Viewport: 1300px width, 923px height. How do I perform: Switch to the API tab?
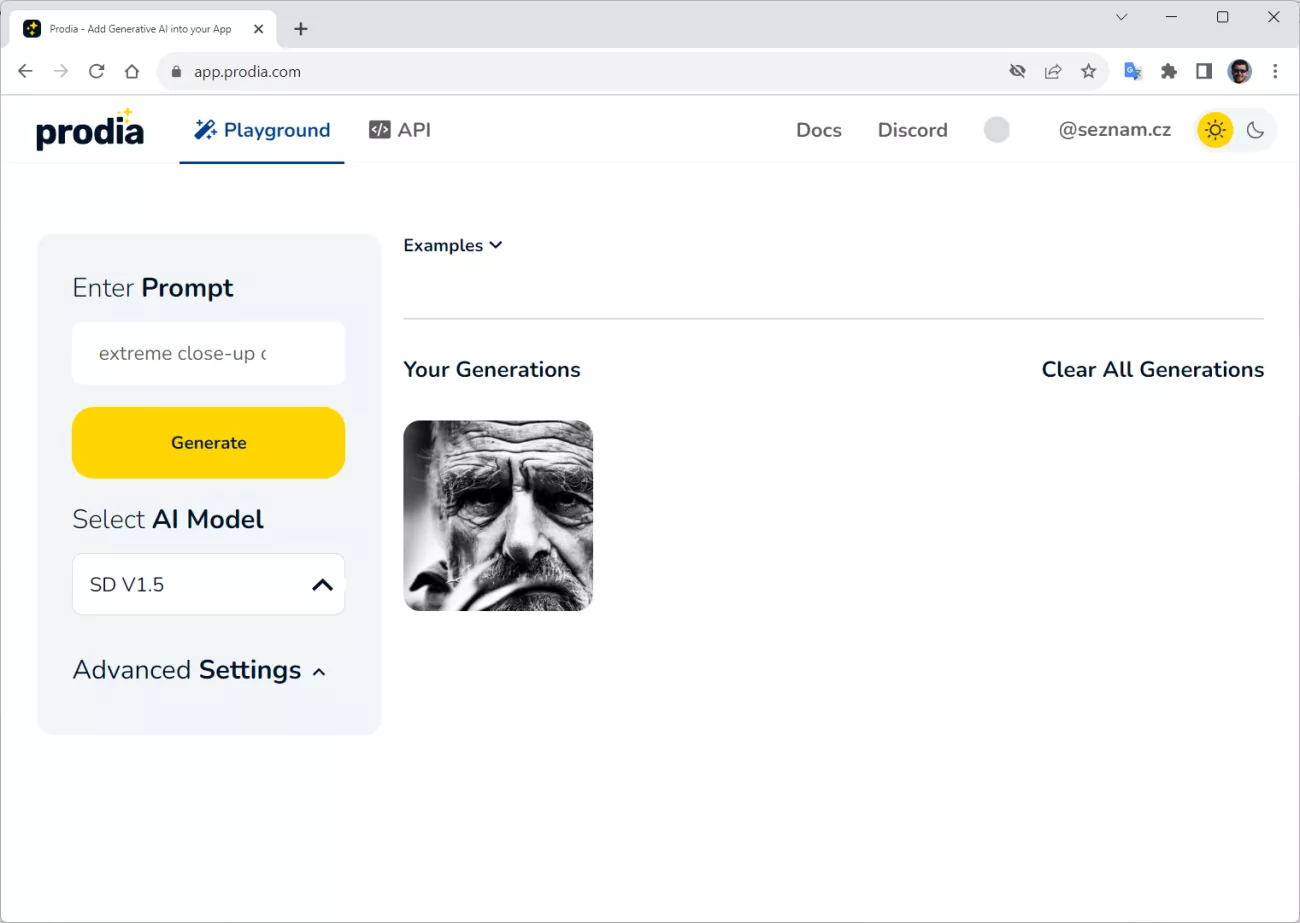pyautogui.click(x=400, y=130)
